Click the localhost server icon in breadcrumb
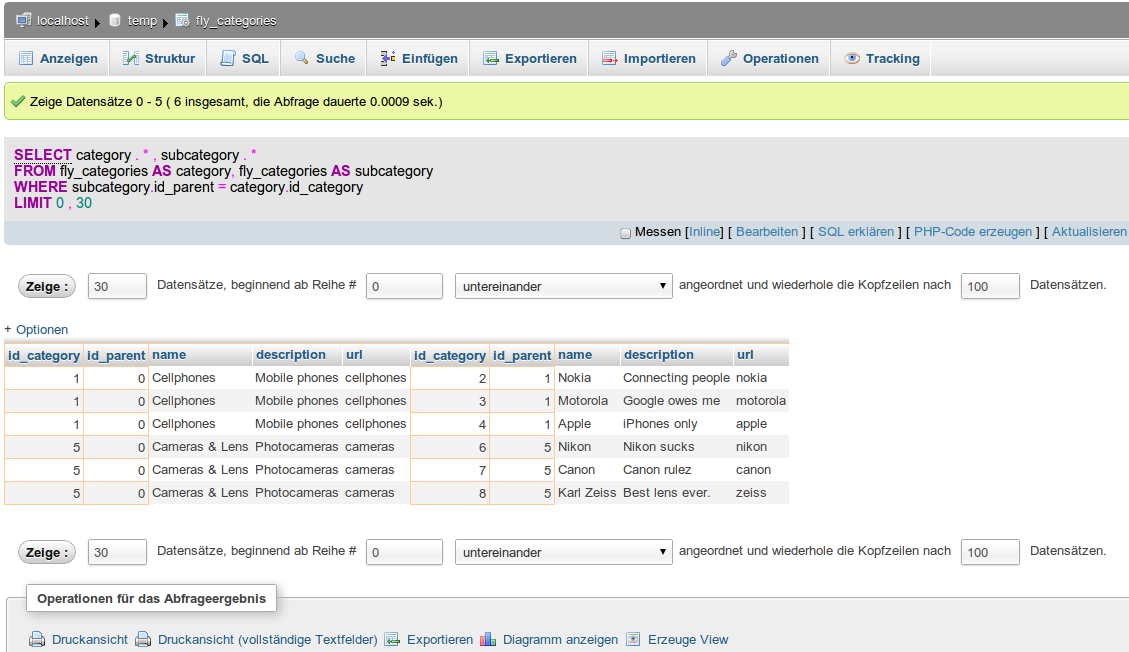Image resolution: width=1129 pixels, height=652 pixels. pos(24,20)
